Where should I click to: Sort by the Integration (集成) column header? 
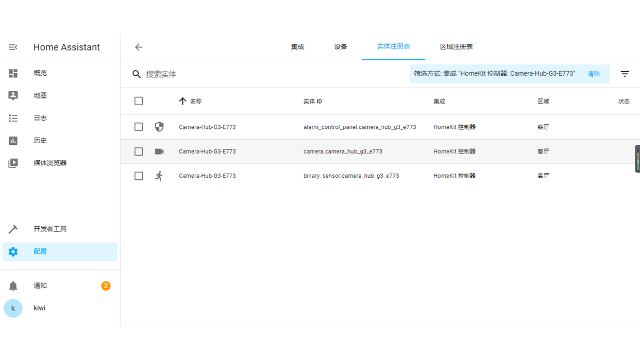(x=439, y=101)
